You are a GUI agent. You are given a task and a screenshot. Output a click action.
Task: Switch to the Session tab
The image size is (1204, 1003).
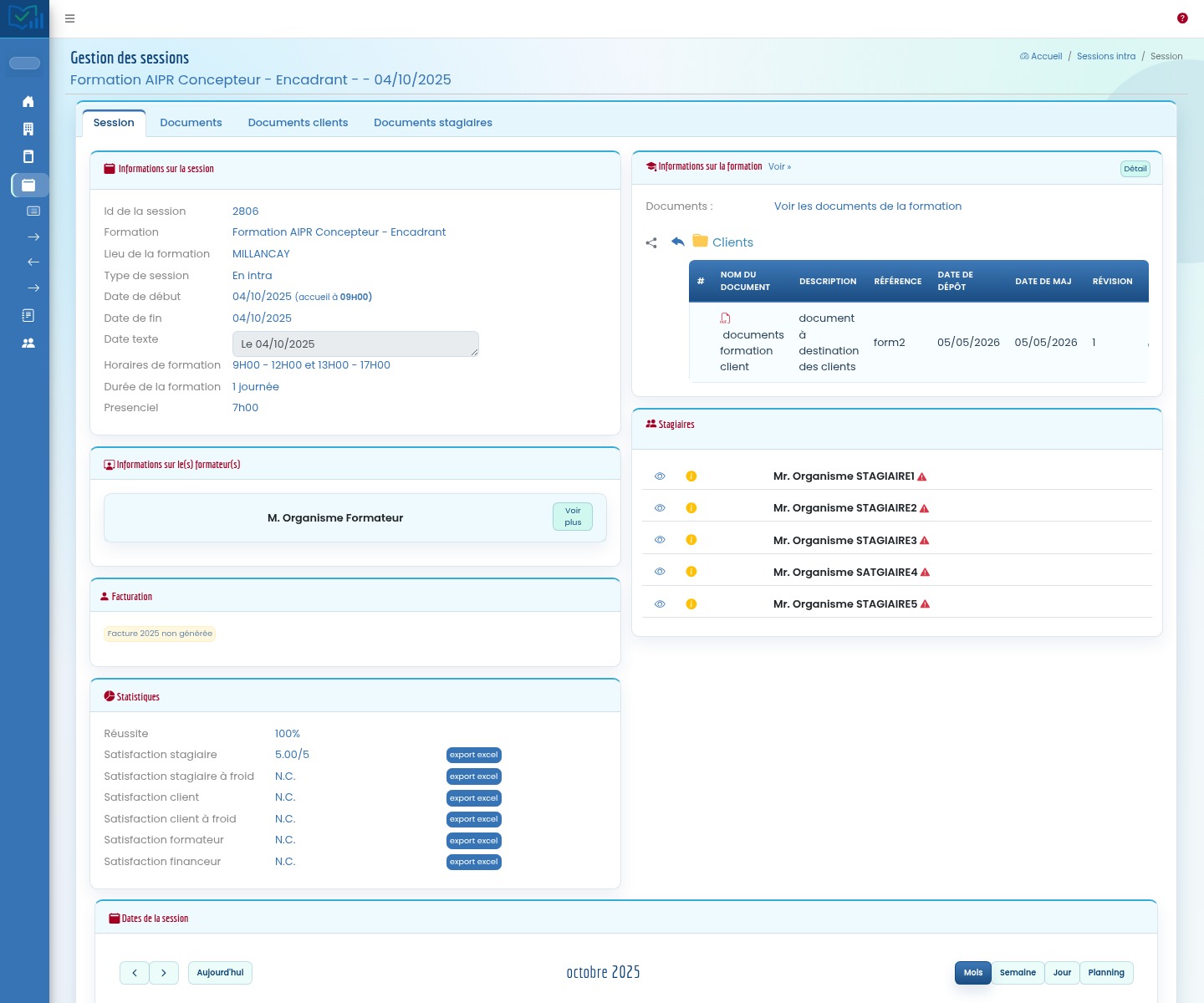tap(114, 123)
